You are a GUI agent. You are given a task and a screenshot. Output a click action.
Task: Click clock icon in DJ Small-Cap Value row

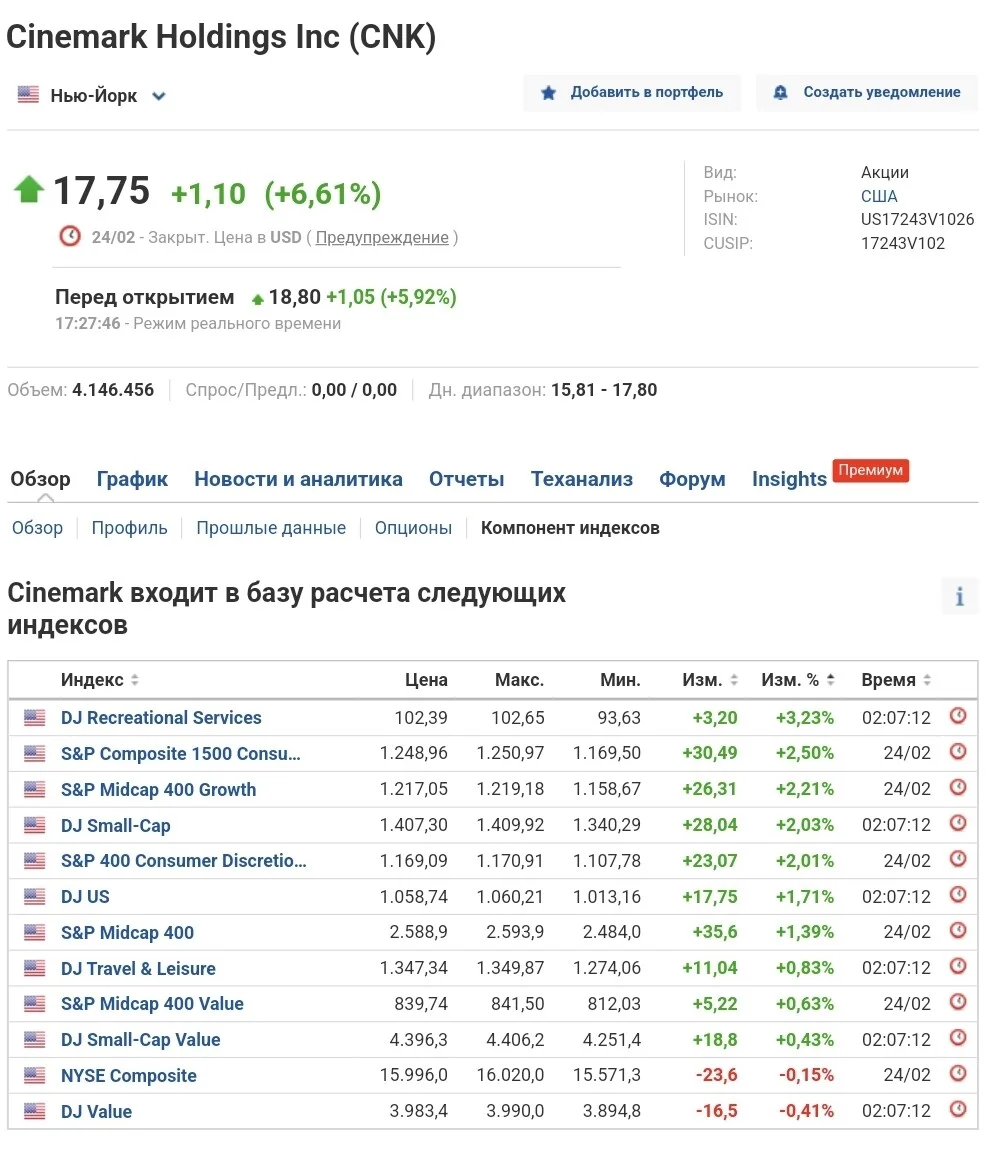958,1038
